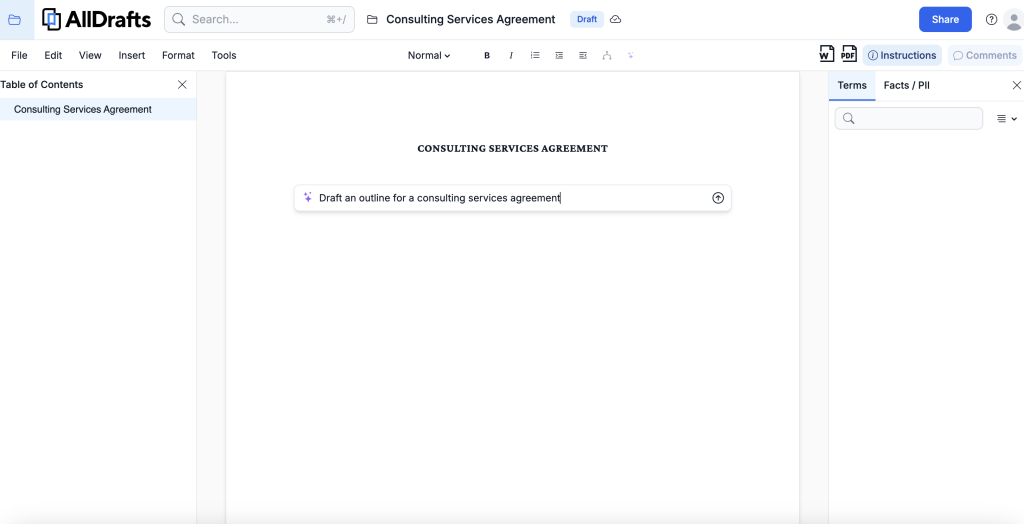Switch to the Facts / PII tab
1024x524 pixels.
pyautogui.click(x=906, y=86)
